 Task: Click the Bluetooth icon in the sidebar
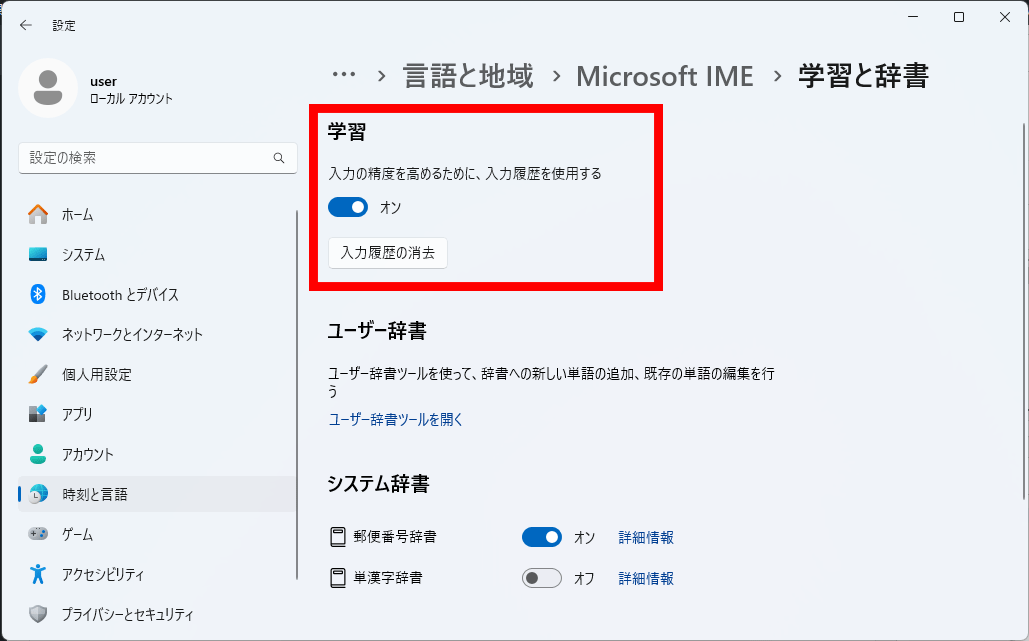(x=38, y=294)
